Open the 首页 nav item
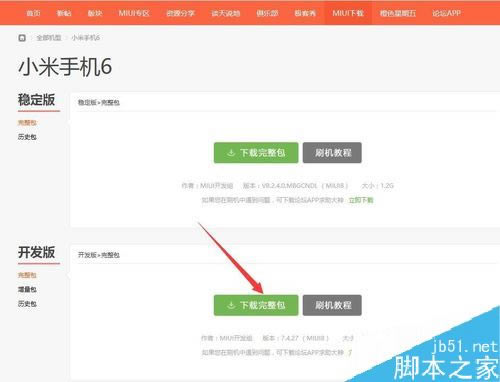Image resolution: width=500 pixels, height=382 pixels. [33, 13]
